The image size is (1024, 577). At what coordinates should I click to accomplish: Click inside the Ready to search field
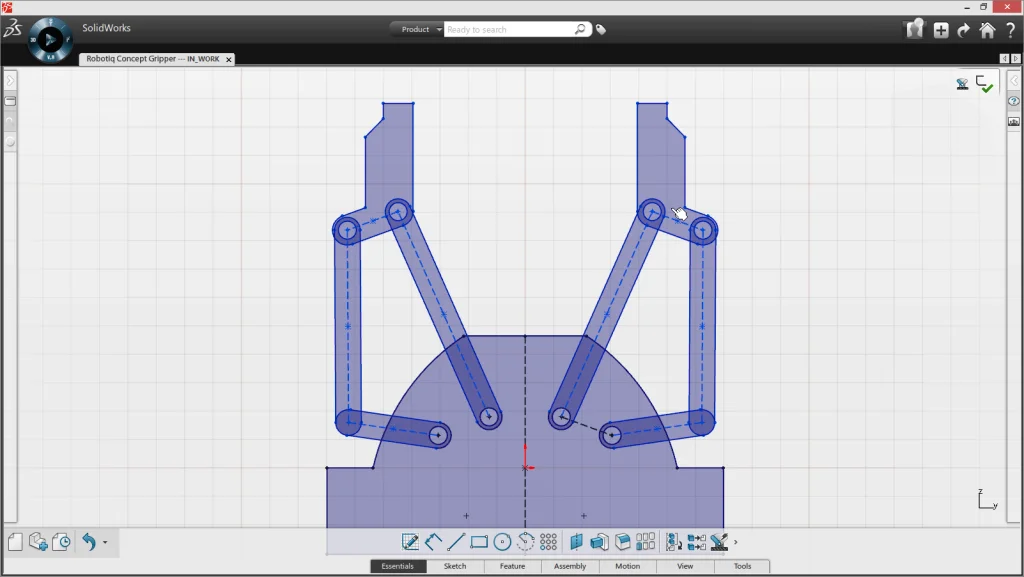pos(510,29)
